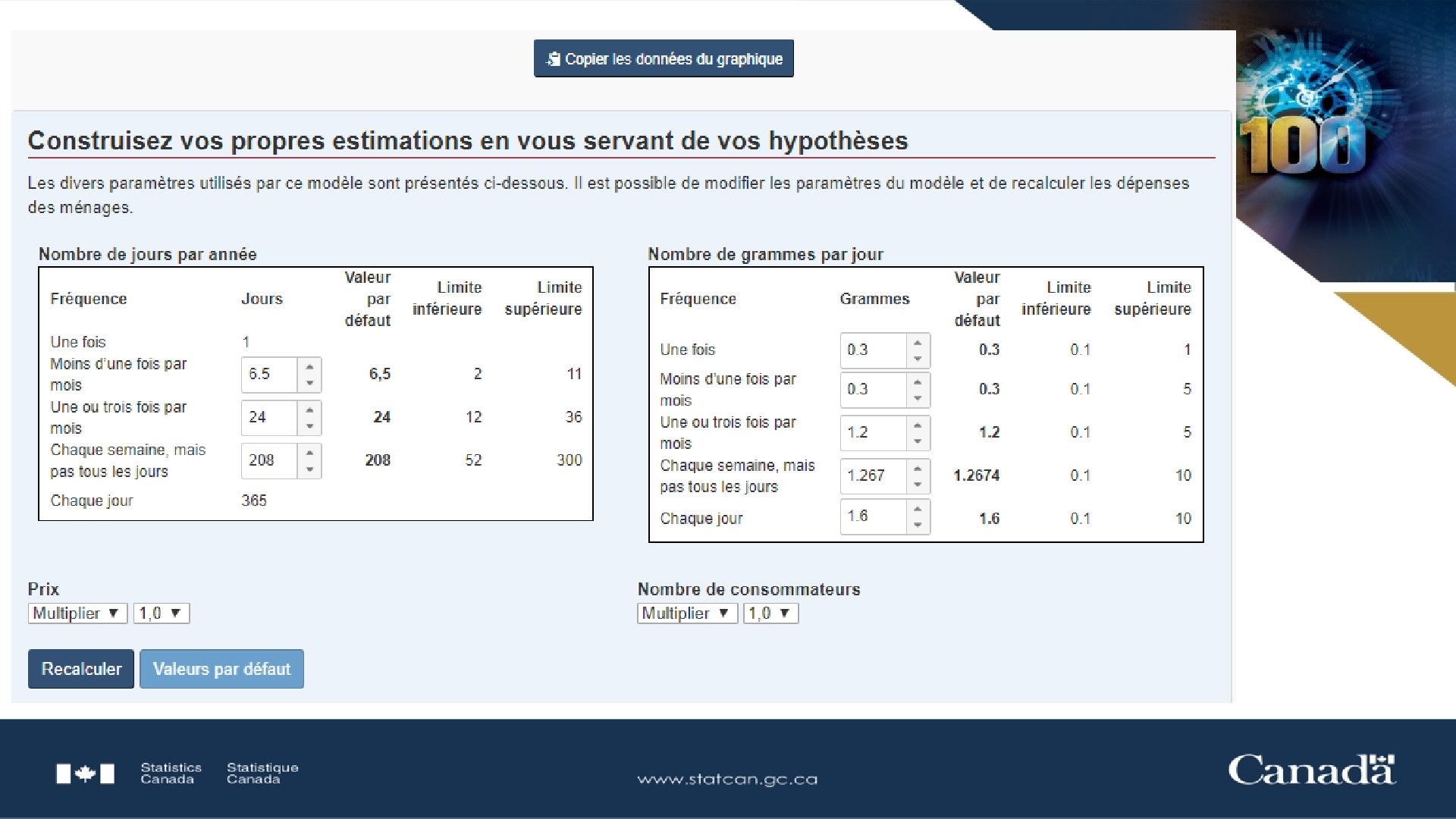Decrease days for Chaque semaine row
The width and height of the screenshot is (1456, 819).
click(309, 469)
